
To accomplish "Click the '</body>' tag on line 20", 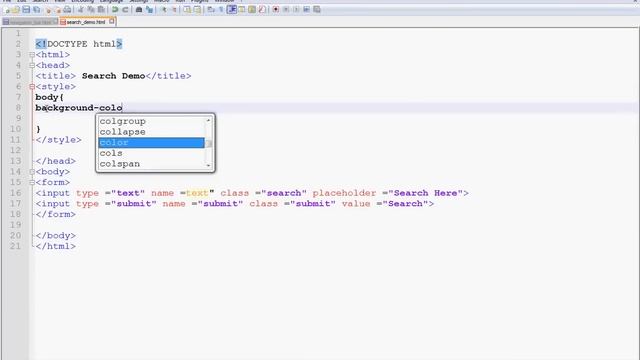I will 56,236.
